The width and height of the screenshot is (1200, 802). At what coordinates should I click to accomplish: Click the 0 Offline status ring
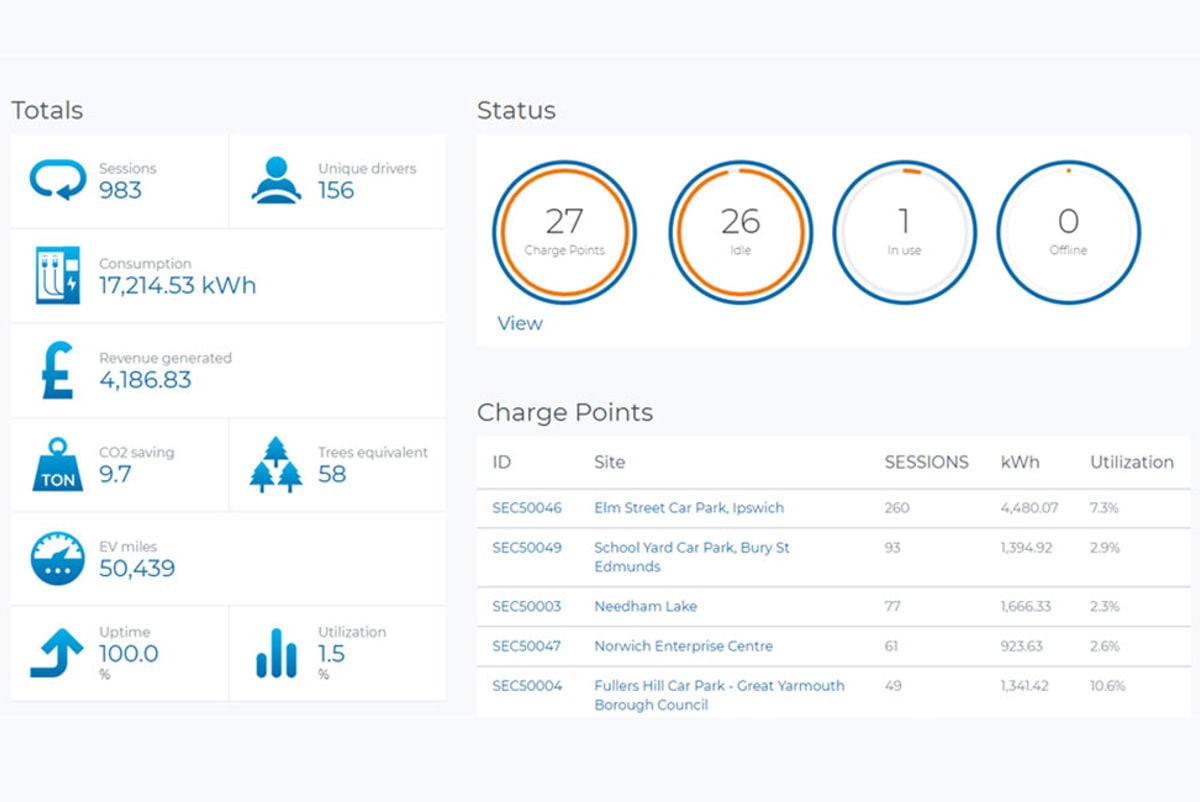(x=1068, y=232)
